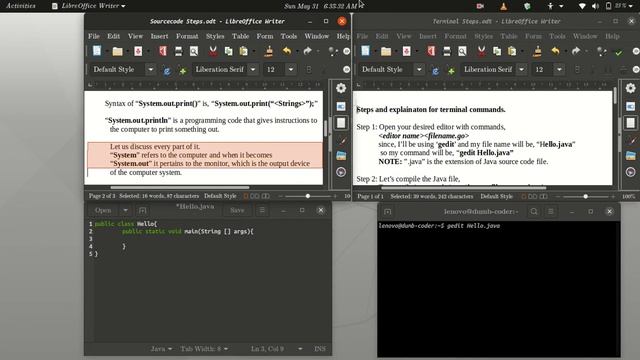640x360 pixels.
Task: Click Cut scissors icon in Sourcecode Steps window
Action: pyautogui.click(x=213, y=51)
